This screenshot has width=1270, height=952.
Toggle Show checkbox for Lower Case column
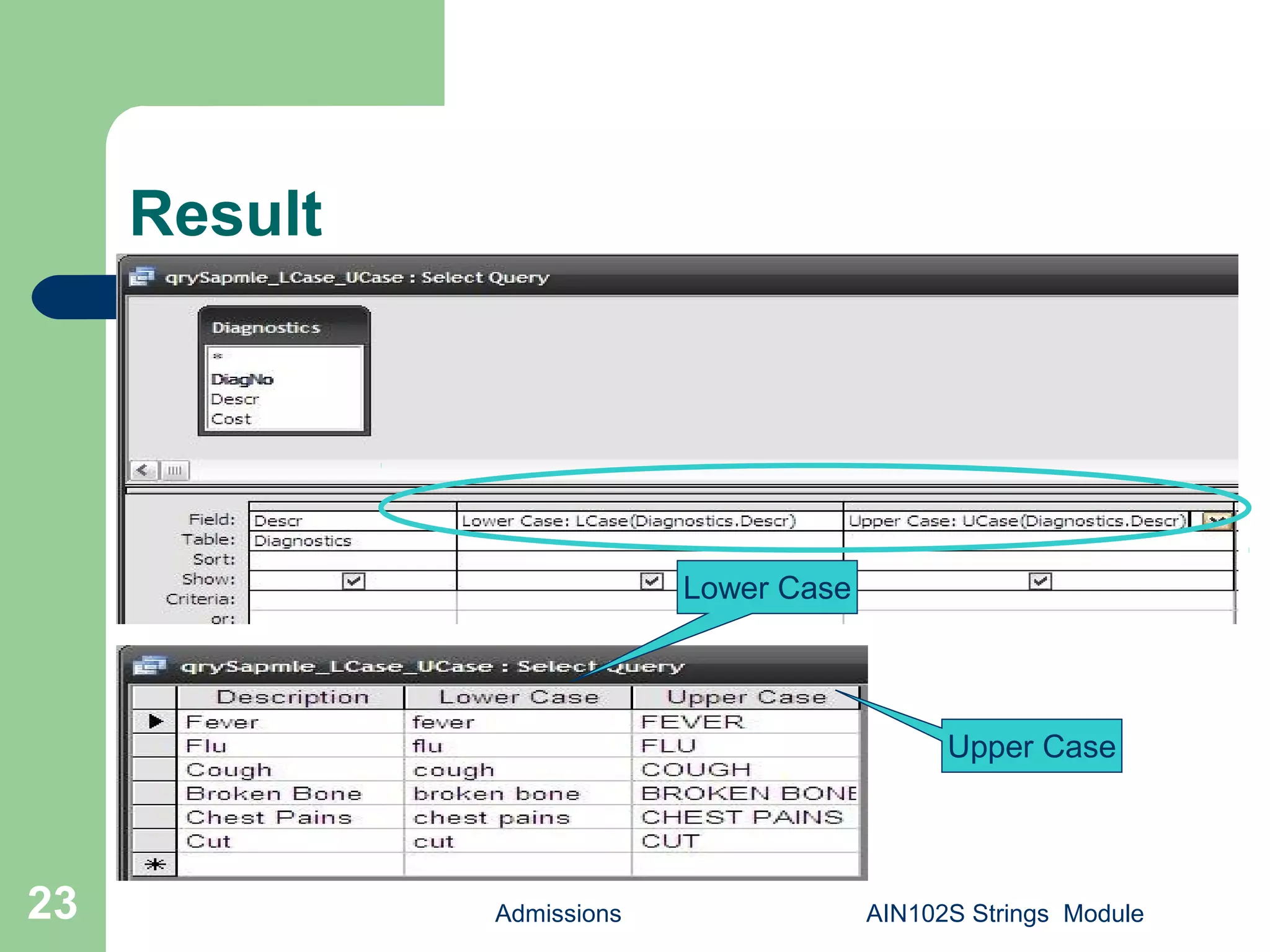click(x=651, y=581)
